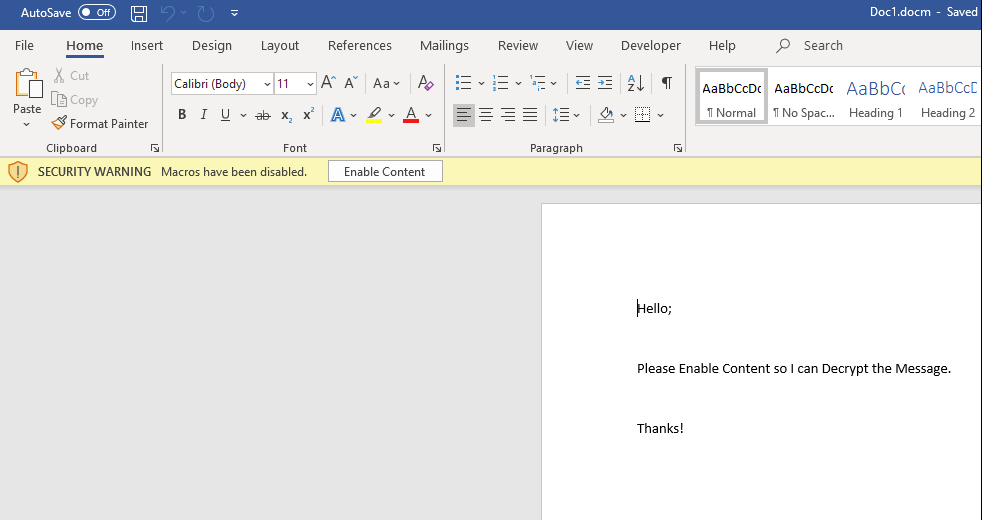Open Customize Quick Access Toolbar dropdown
Viewport: 982px width, 520px height.
234,13
